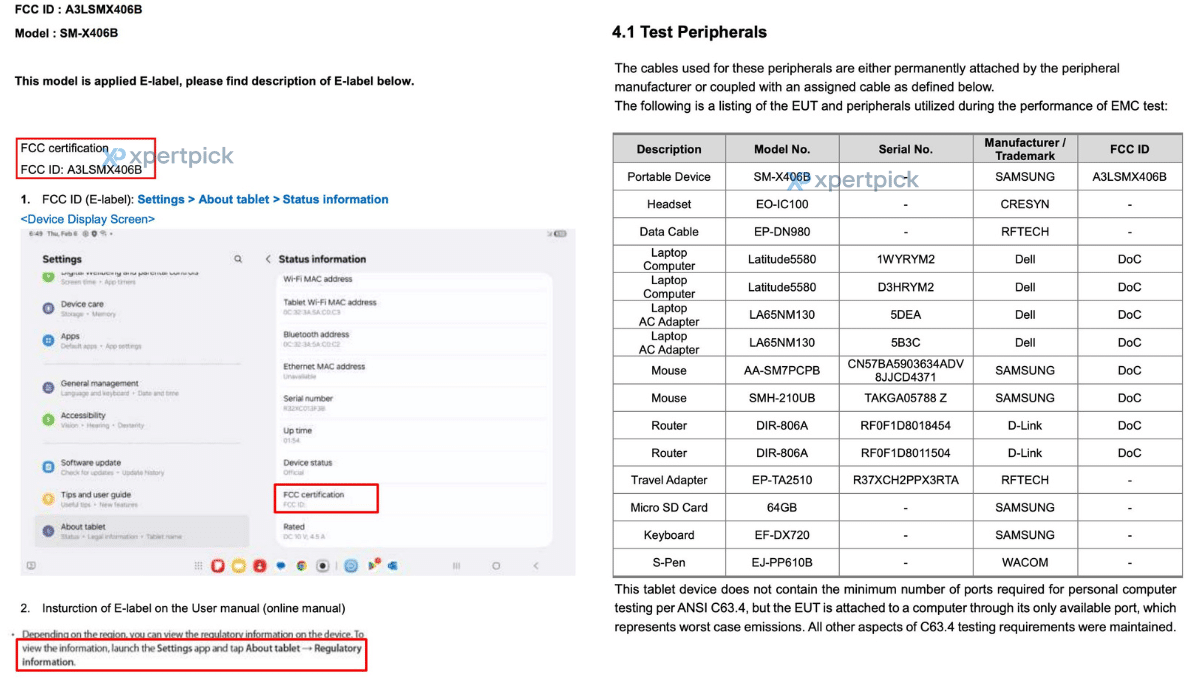
Task: Click the '5DEA' serial cell
Action: [x=905, y=315]
